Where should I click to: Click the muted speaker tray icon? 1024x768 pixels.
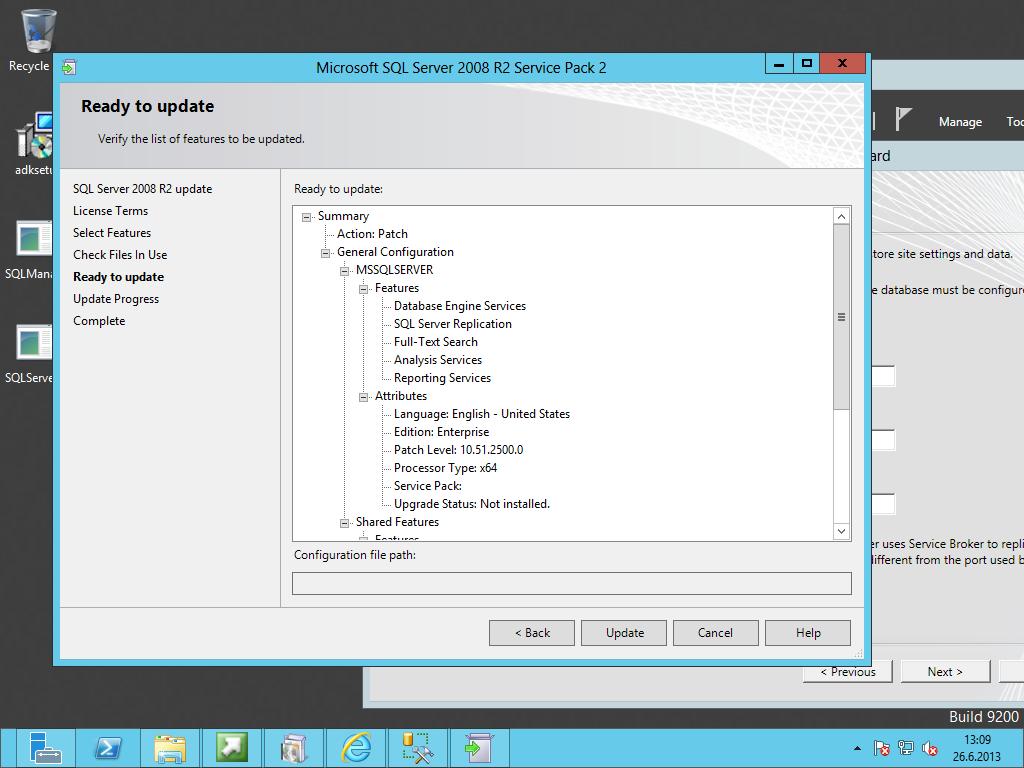(x=930, y=748)
